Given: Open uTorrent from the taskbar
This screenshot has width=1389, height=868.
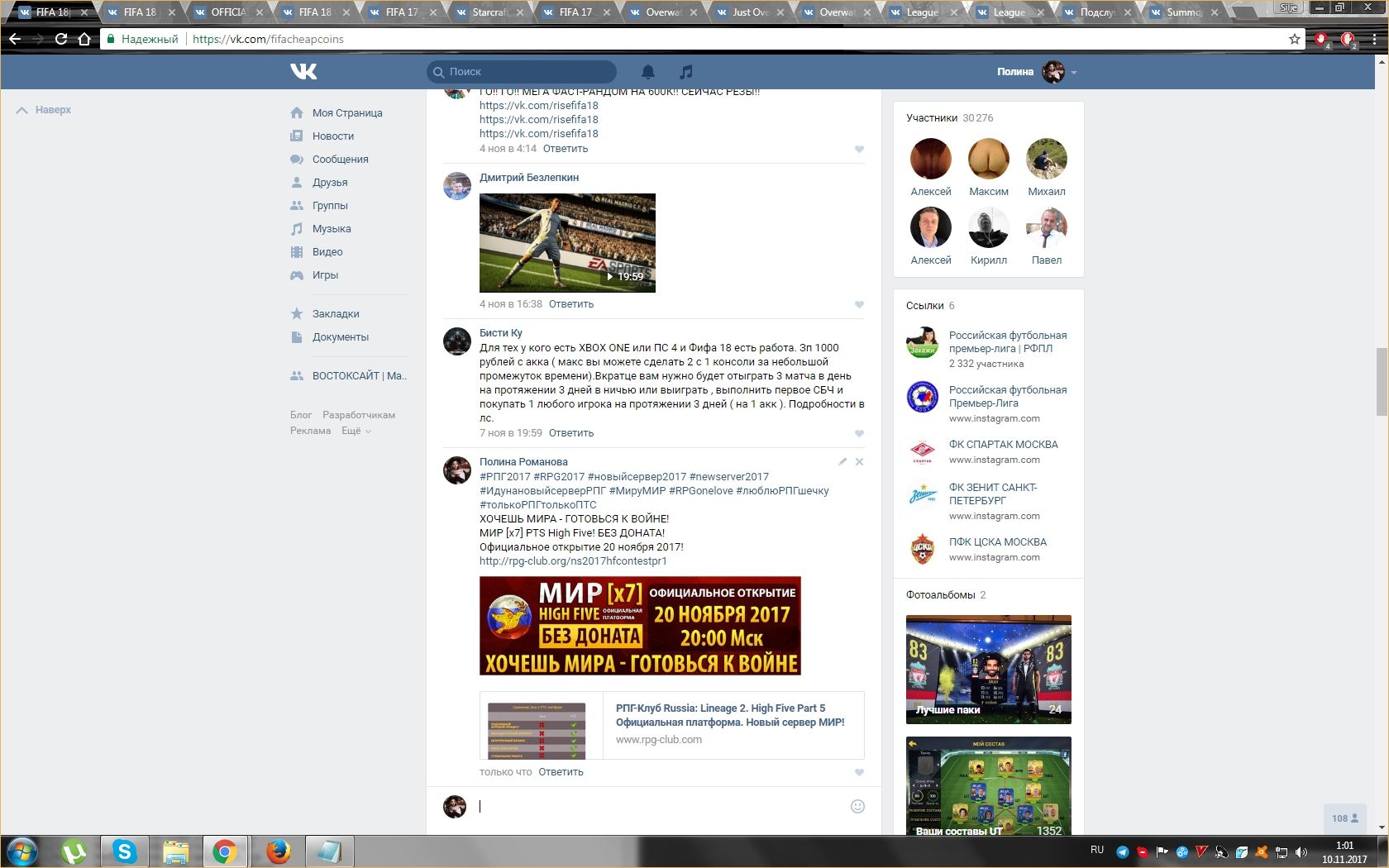Looking at the screenshot, I should [x=74, y=851].
